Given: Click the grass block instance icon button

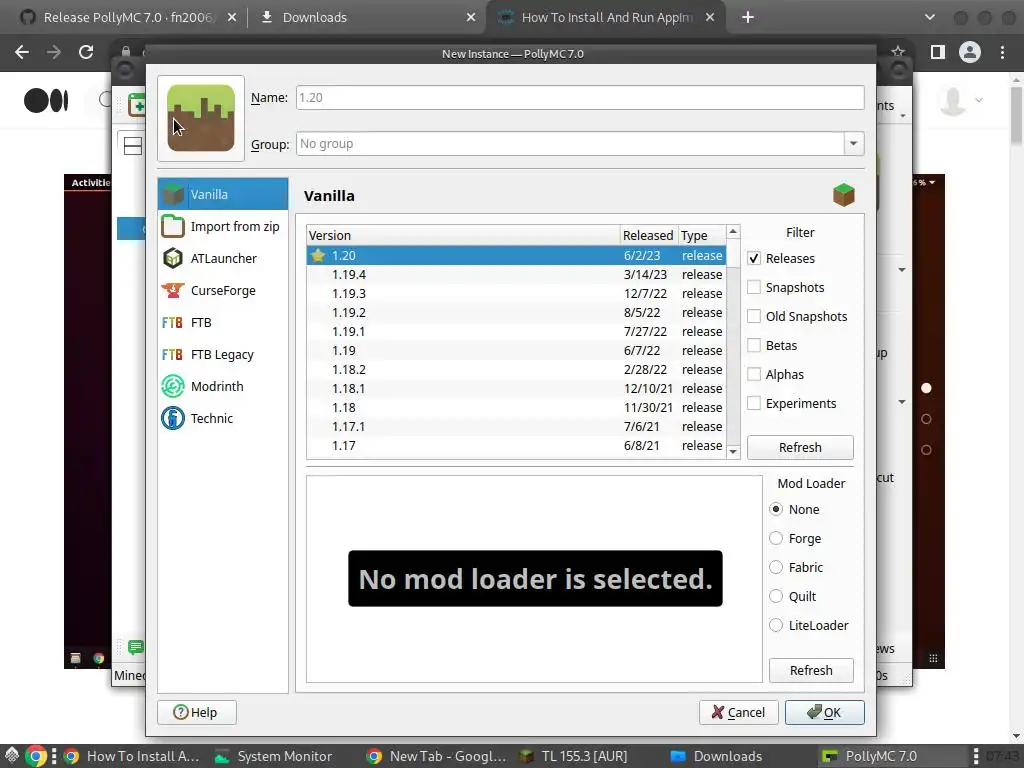Looking at the screenshot, I should [x=200, y=118].
